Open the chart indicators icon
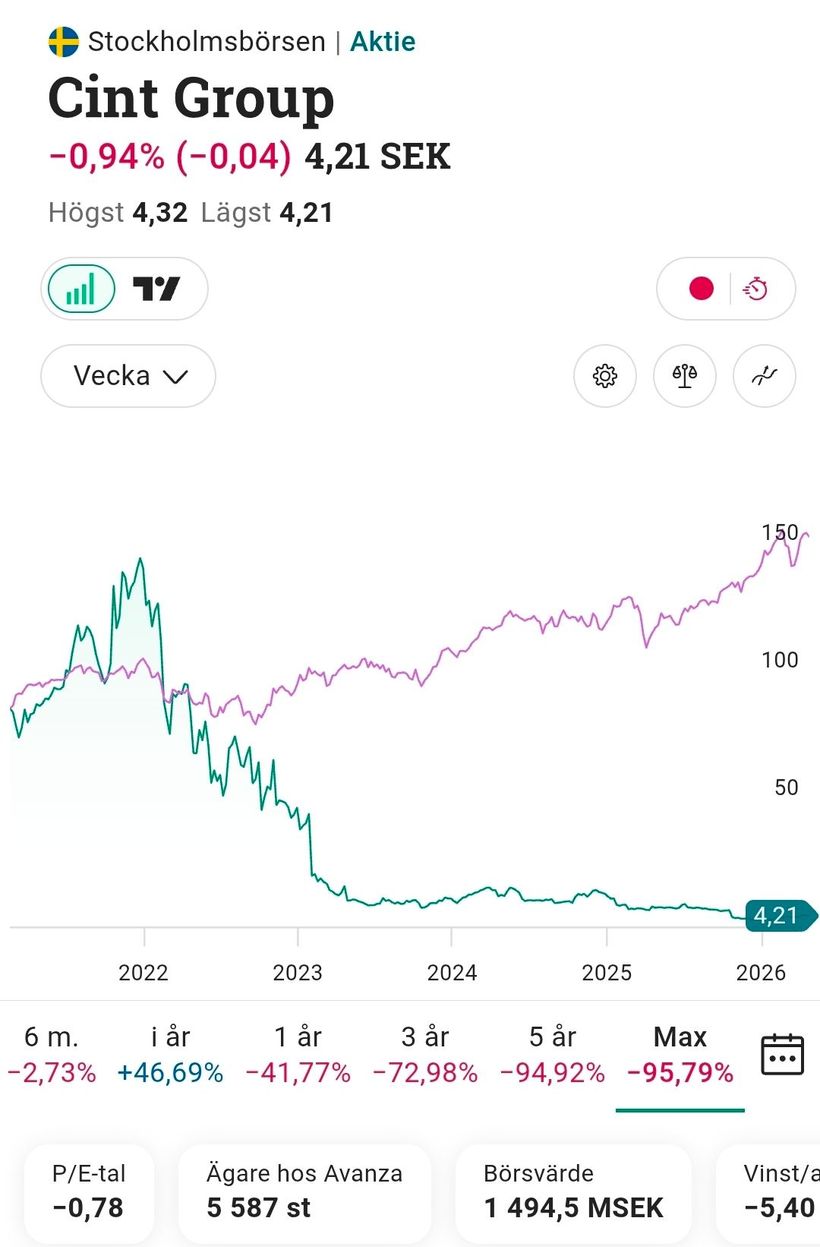The width and height of the screenshot is (820, 1247). (764, 376)
